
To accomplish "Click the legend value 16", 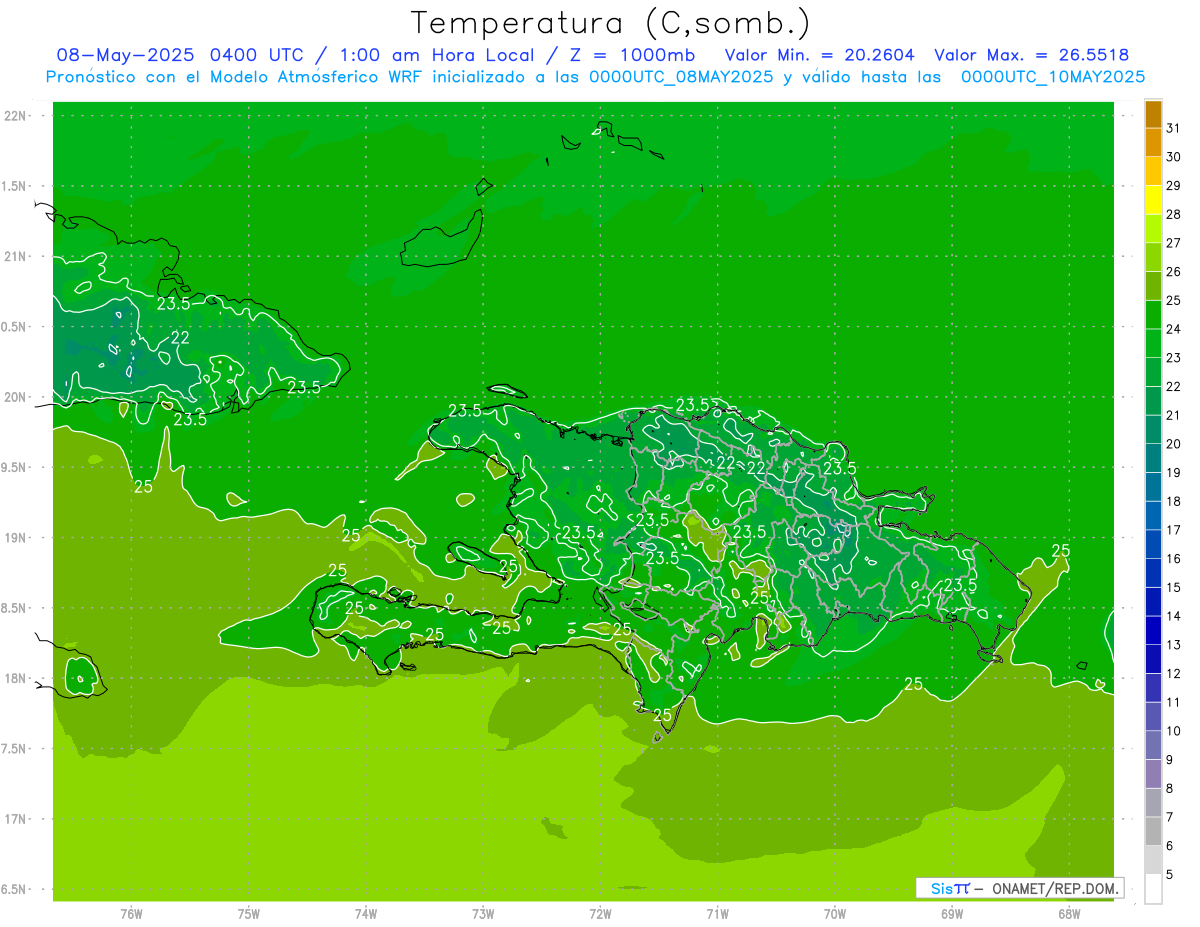I will [x=1173, y=558].
